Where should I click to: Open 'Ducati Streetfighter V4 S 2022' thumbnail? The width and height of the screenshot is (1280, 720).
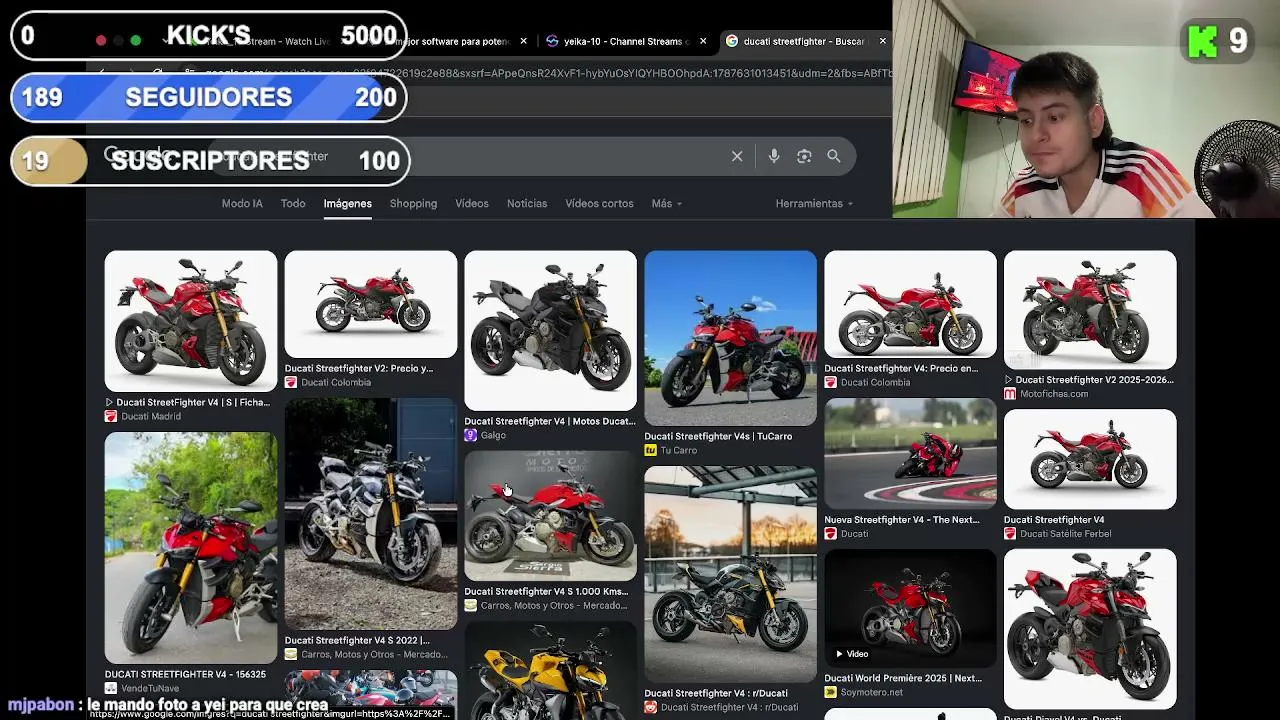point(371,514)
